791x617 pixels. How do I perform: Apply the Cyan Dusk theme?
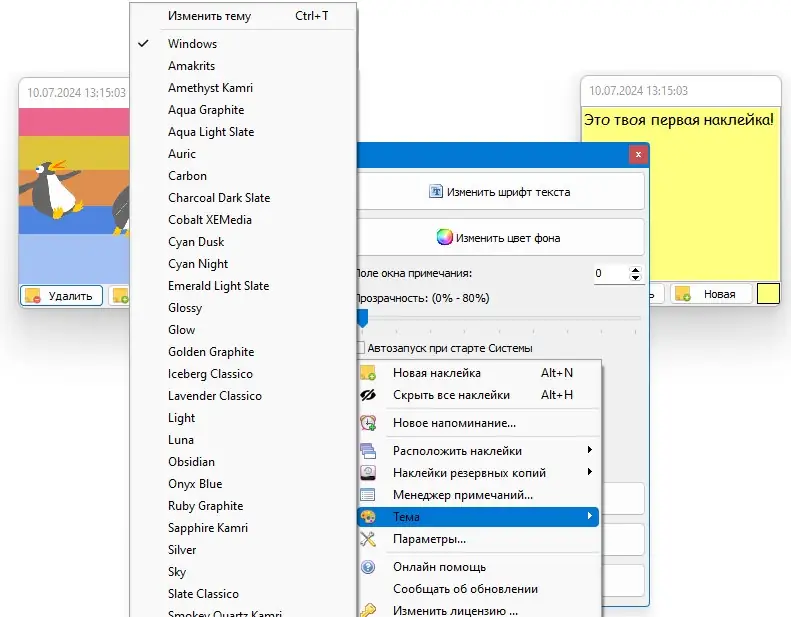tap(243, 242)
